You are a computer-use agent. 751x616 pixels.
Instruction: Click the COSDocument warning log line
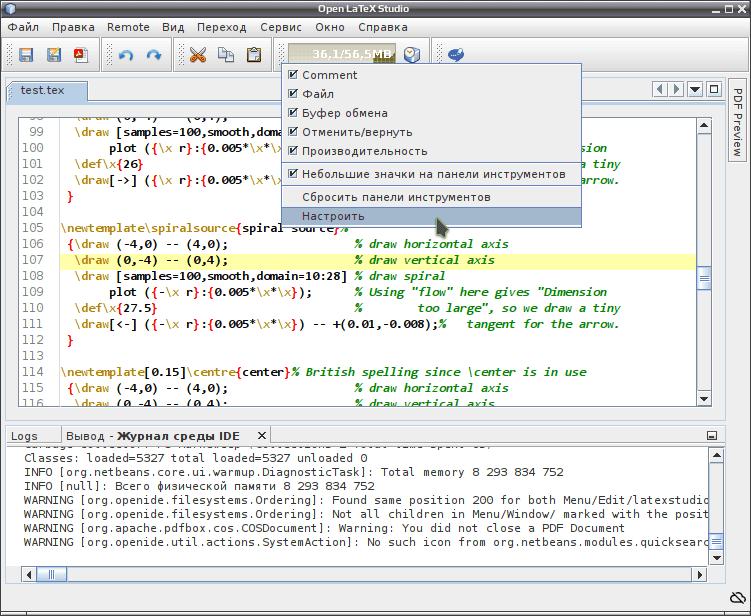(324, 528)
